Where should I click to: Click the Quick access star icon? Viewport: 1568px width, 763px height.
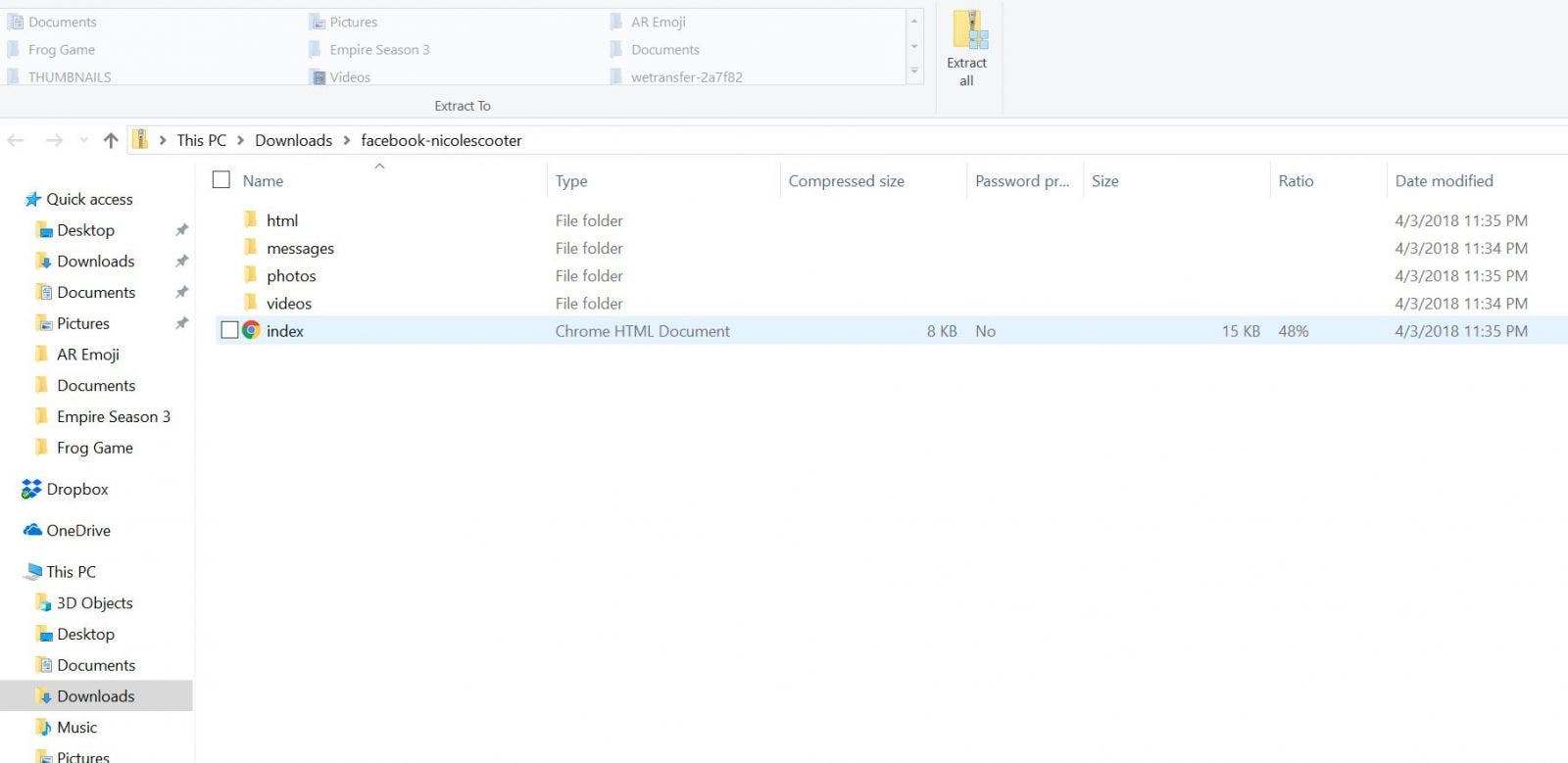(33, 199)
